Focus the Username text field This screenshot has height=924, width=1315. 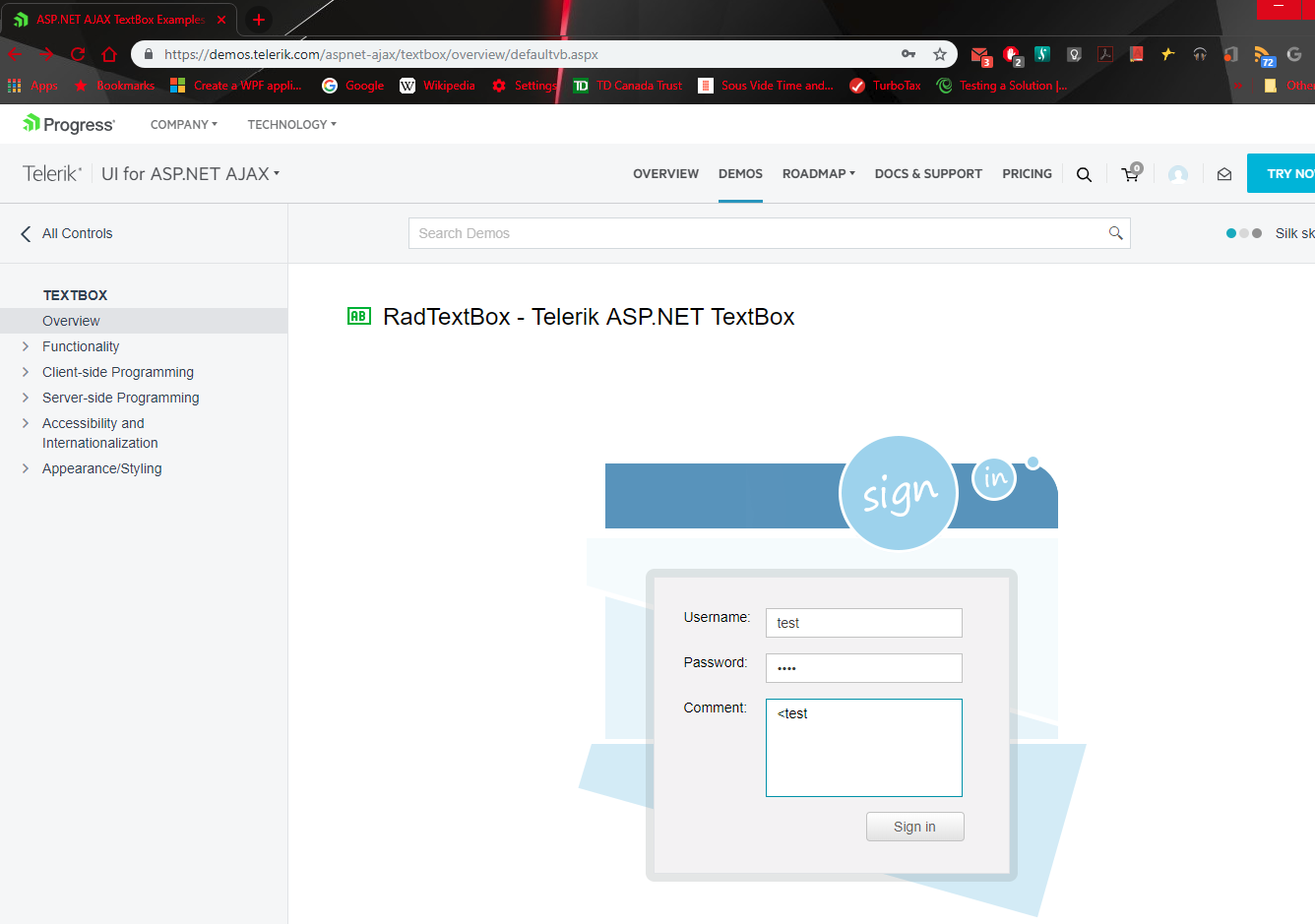[x=864, y=623]
